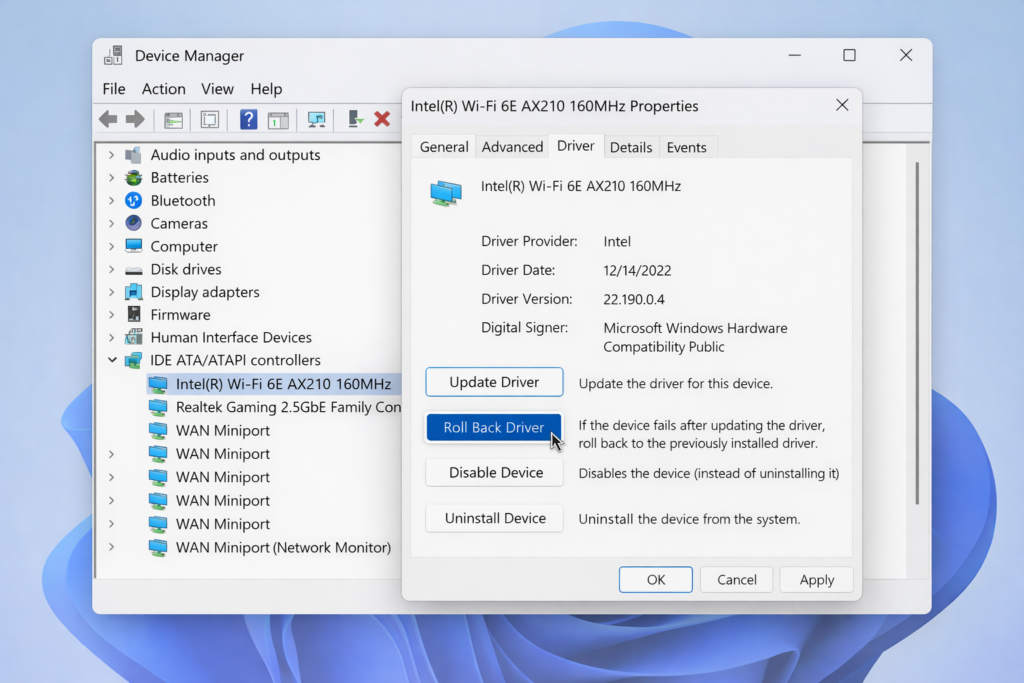This screenshot has width=1024, height=683.
Task: Click the Disk drives category icon
Action: [134, 270]
